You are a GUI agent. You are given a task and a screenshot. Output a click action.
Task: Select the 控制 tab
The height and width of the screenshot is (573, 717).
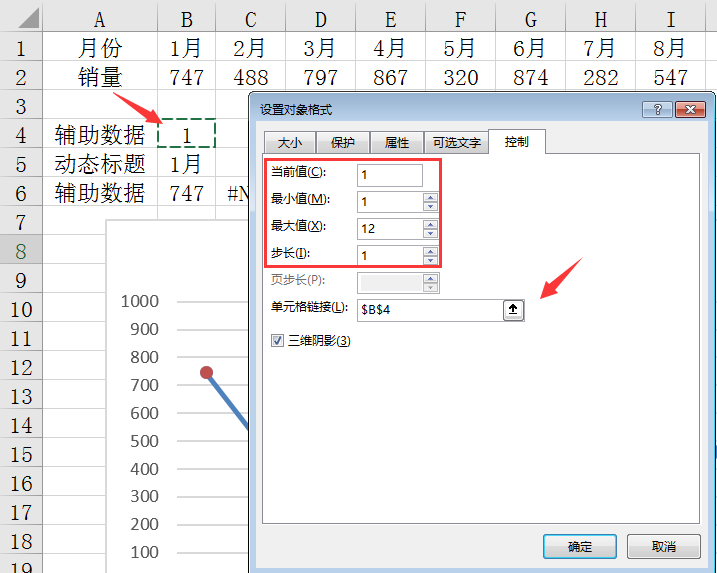coord(517,142)
